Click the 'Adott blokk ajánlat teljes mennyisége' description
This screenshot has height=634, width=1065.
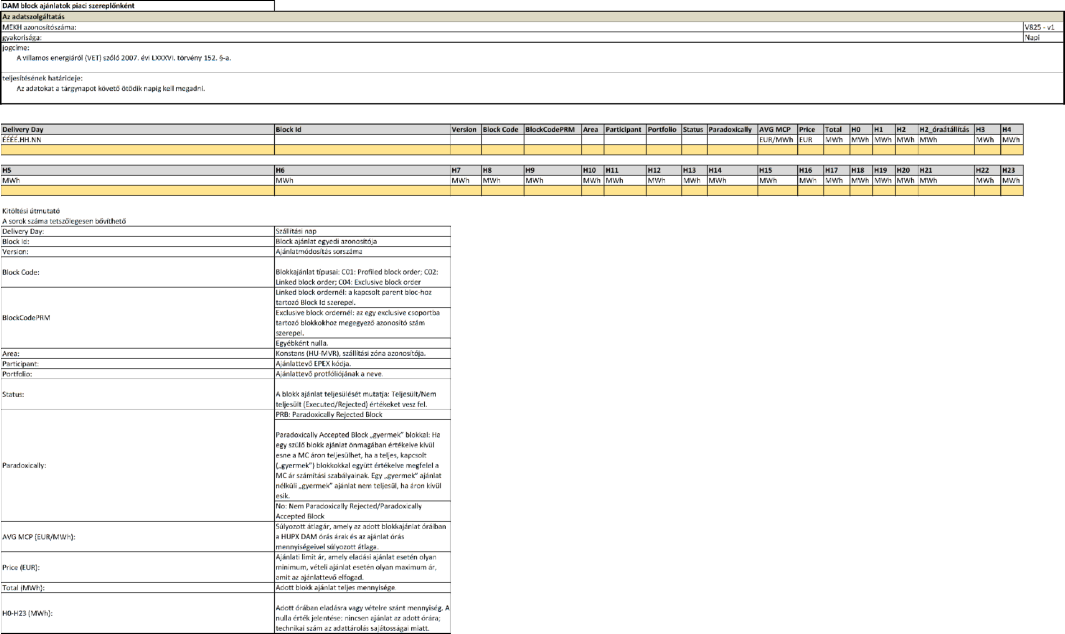(x=363, y=588)
